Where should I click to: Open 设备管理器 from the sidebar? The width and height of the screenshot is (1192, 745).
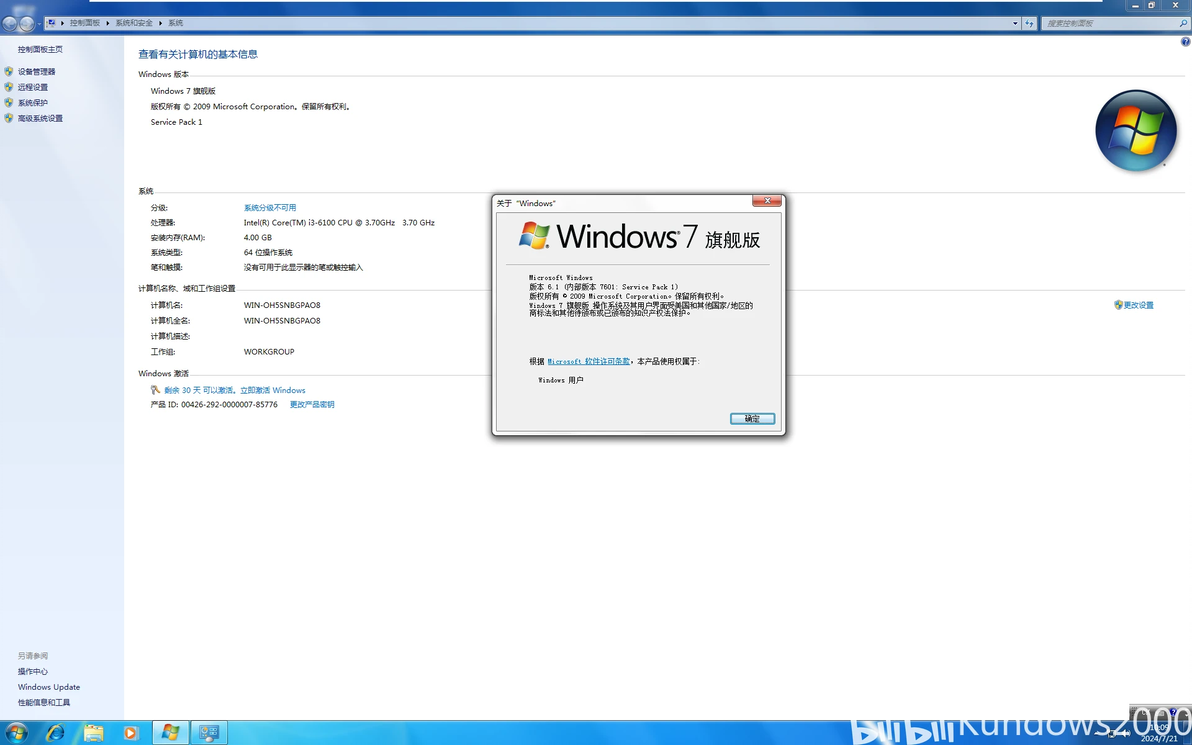(x=36, y=71)
